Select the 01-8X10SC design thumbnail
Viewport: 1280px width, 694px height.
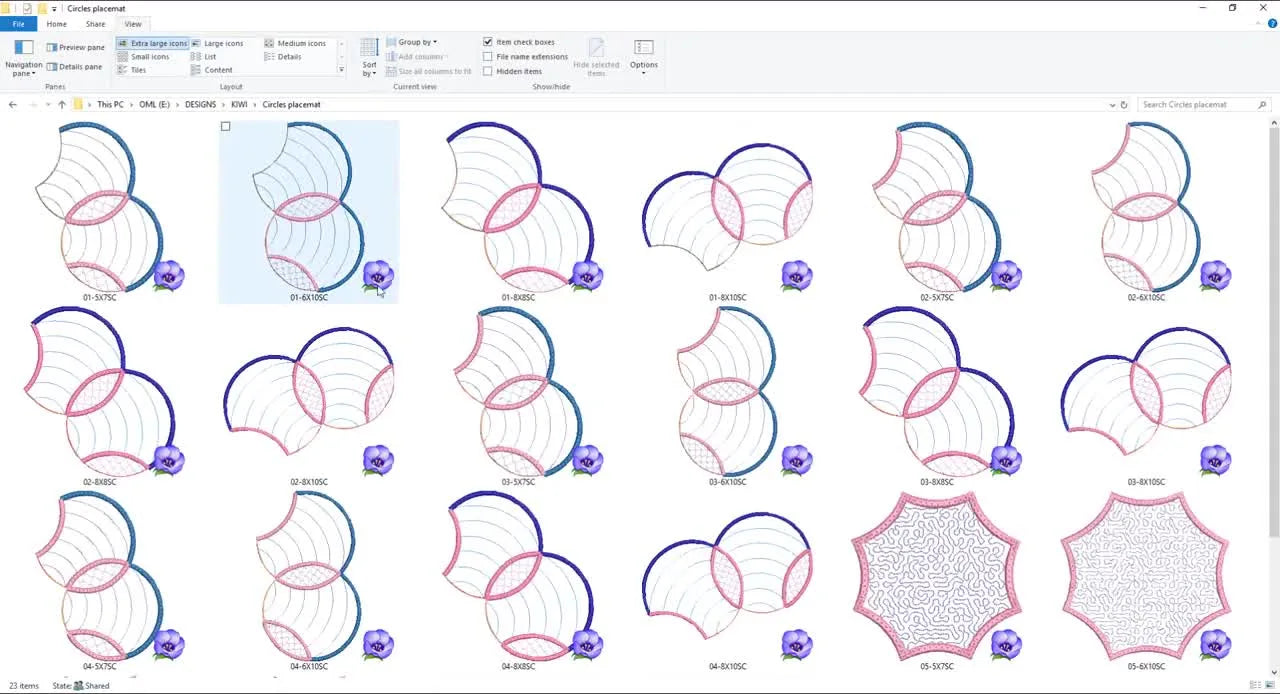pyautogui.click(x=728, y=205)
